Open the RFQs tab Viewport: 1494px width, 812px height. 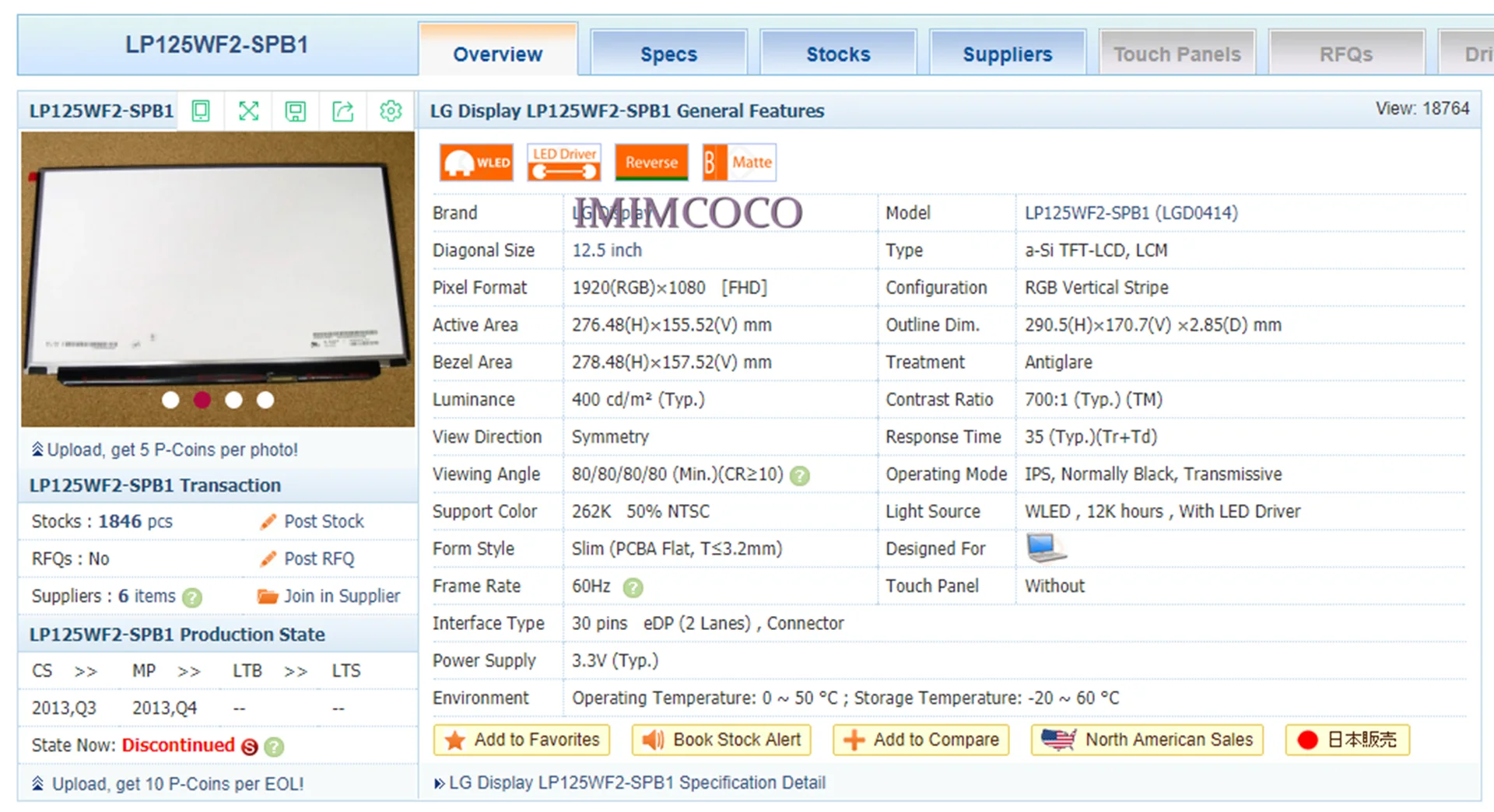pyautogui.click(x=1346, y=53)
